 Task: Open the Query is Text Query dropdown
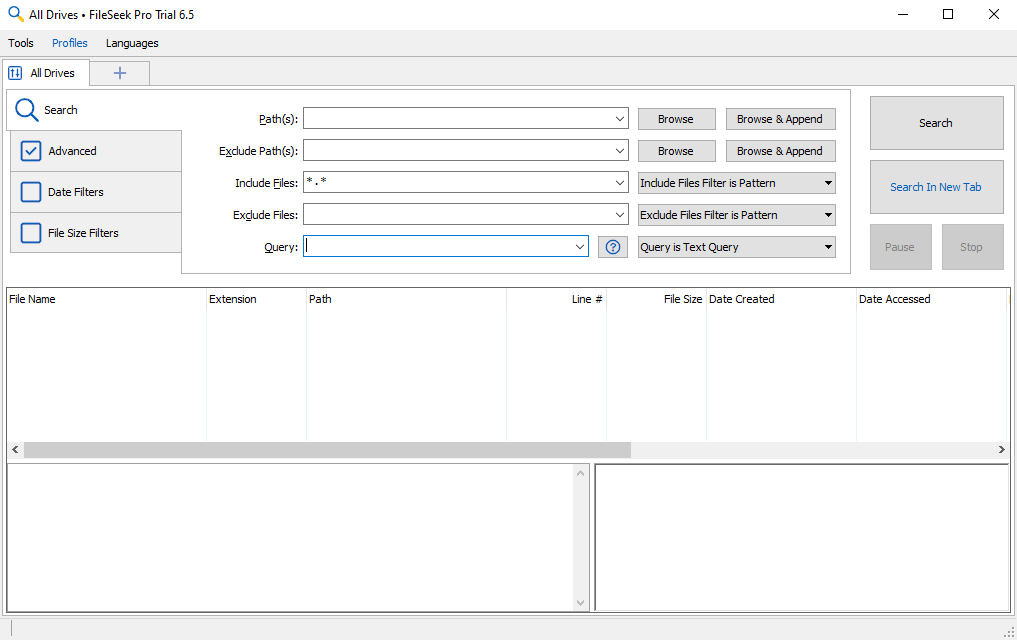pos(736,247)
